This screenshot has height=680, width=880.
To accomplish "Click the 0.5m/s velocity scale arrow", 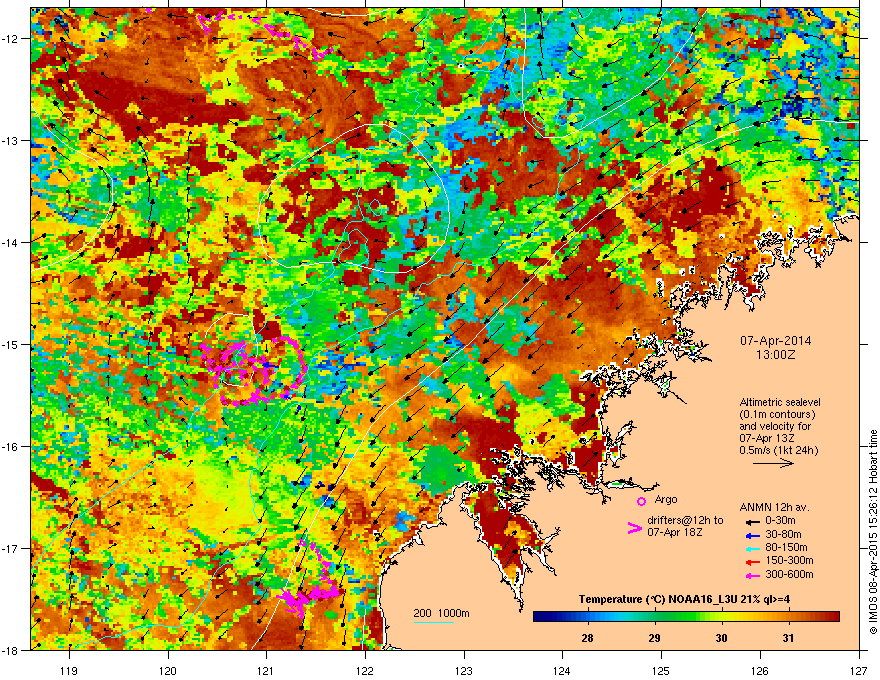I will [773, 463].
